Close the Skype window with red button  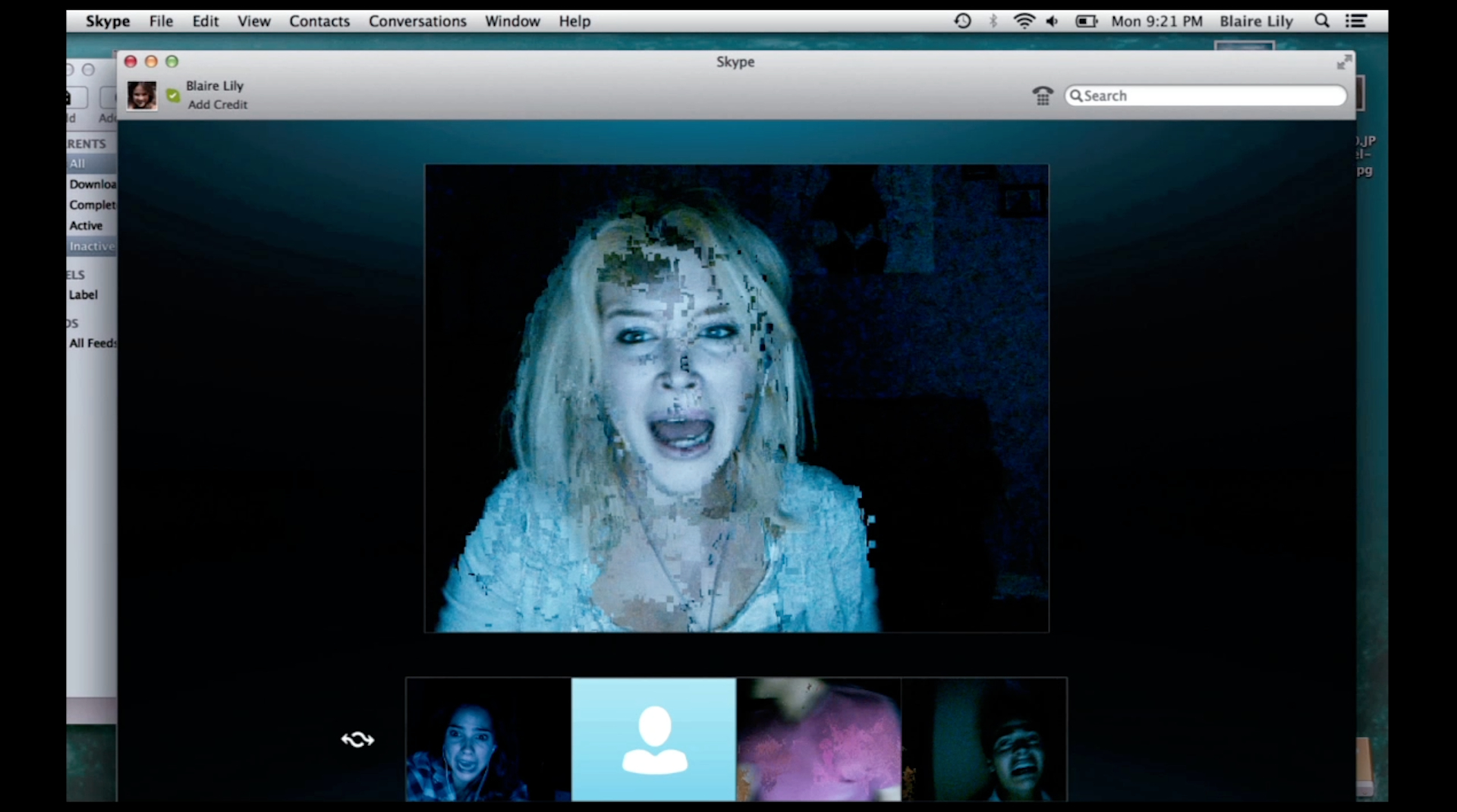[131, 61]
